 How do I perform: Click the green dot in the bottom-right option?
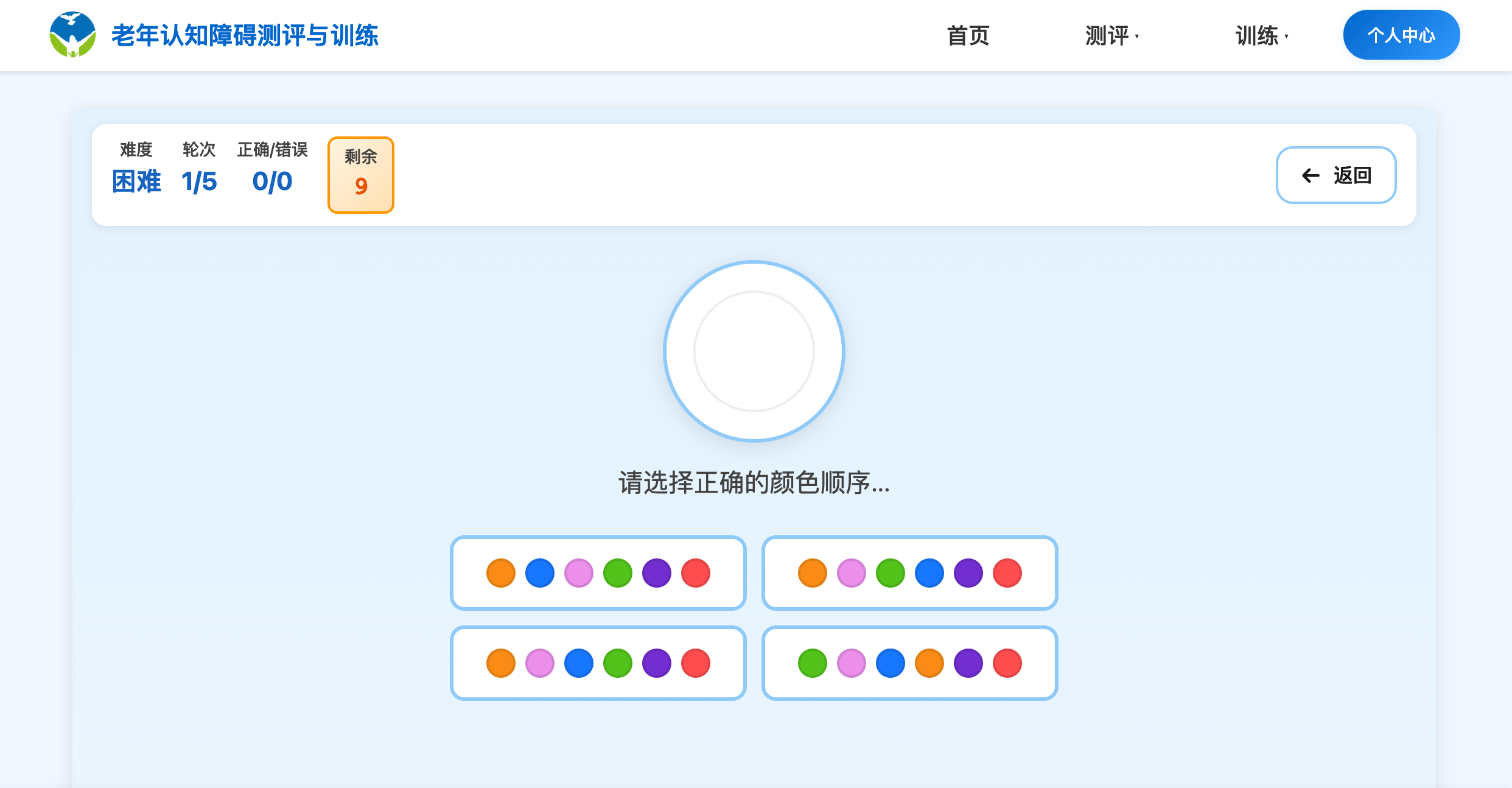(x=812, y=663)
